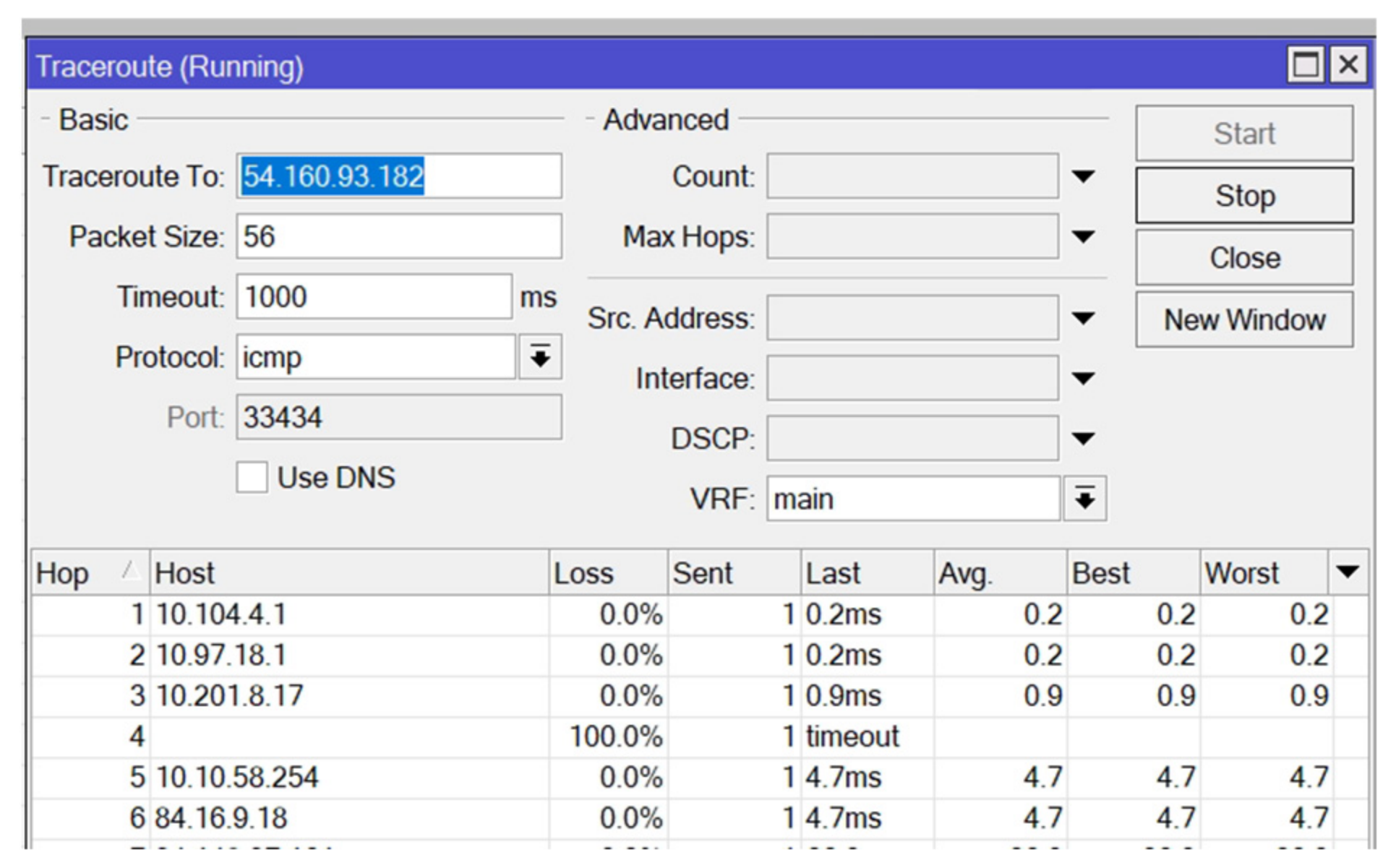
Task: Select the Traceroute To address field
Action: click(x=399, y=176)
